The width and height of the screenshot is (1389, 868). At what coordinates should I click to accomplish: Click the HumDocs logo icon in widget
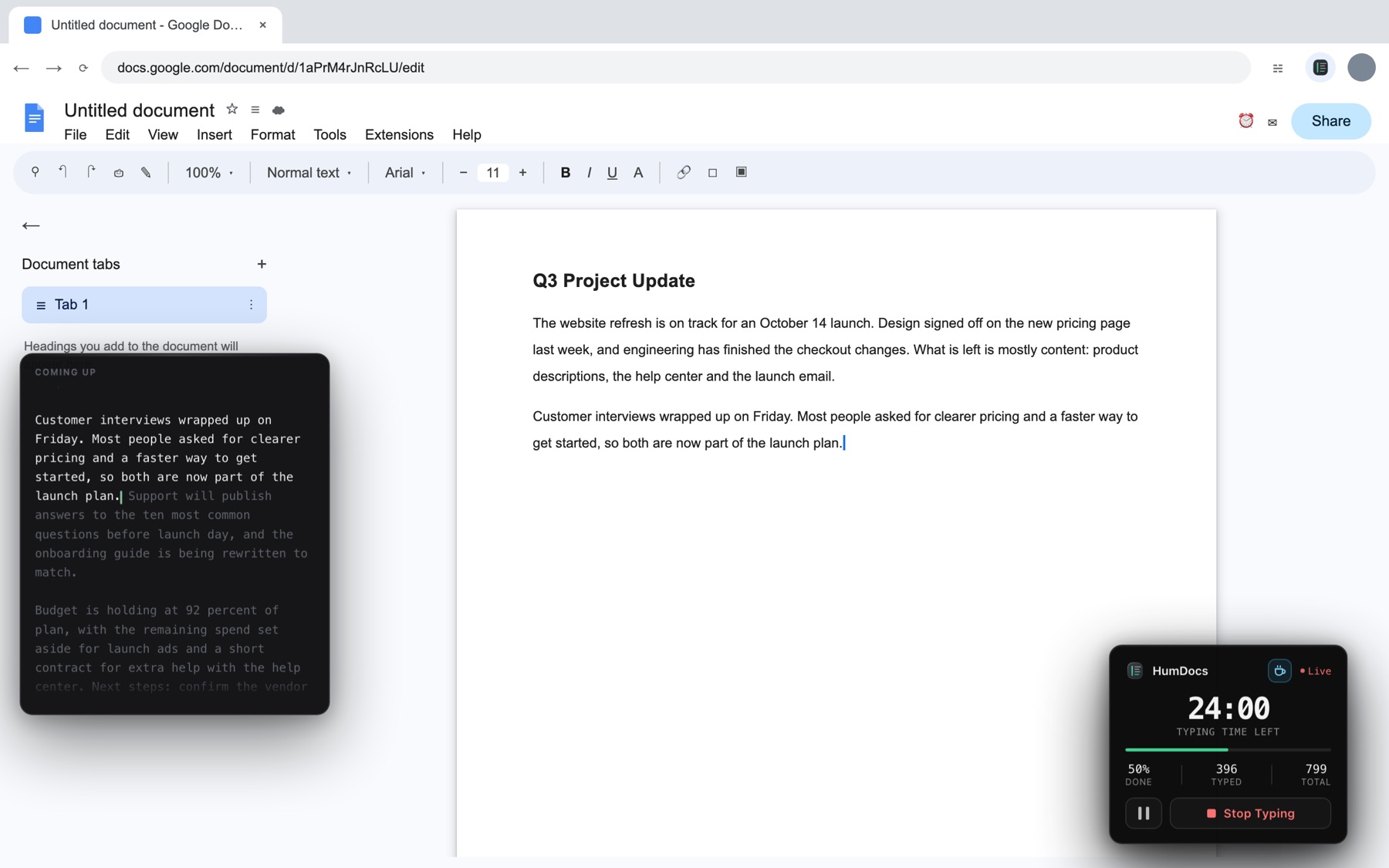pos(1135,670)
